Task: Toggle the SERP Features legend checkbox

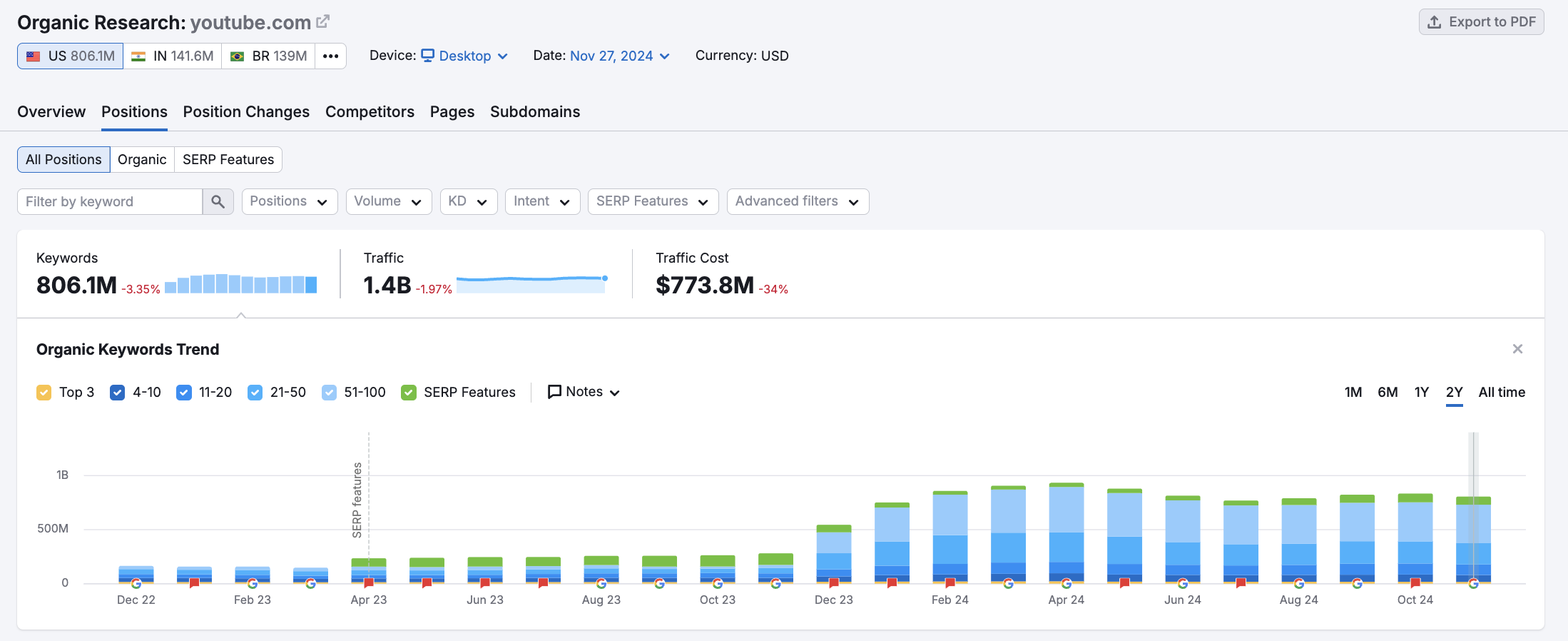Action: [x=409, y=393]
